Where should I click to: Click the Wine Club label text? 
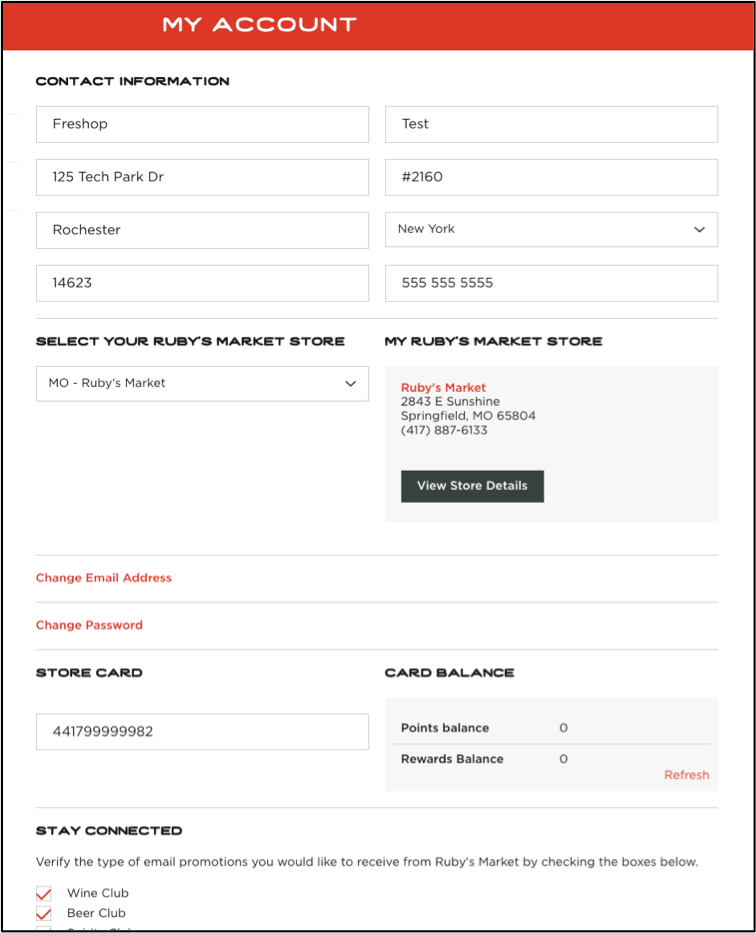pos(98,893)
